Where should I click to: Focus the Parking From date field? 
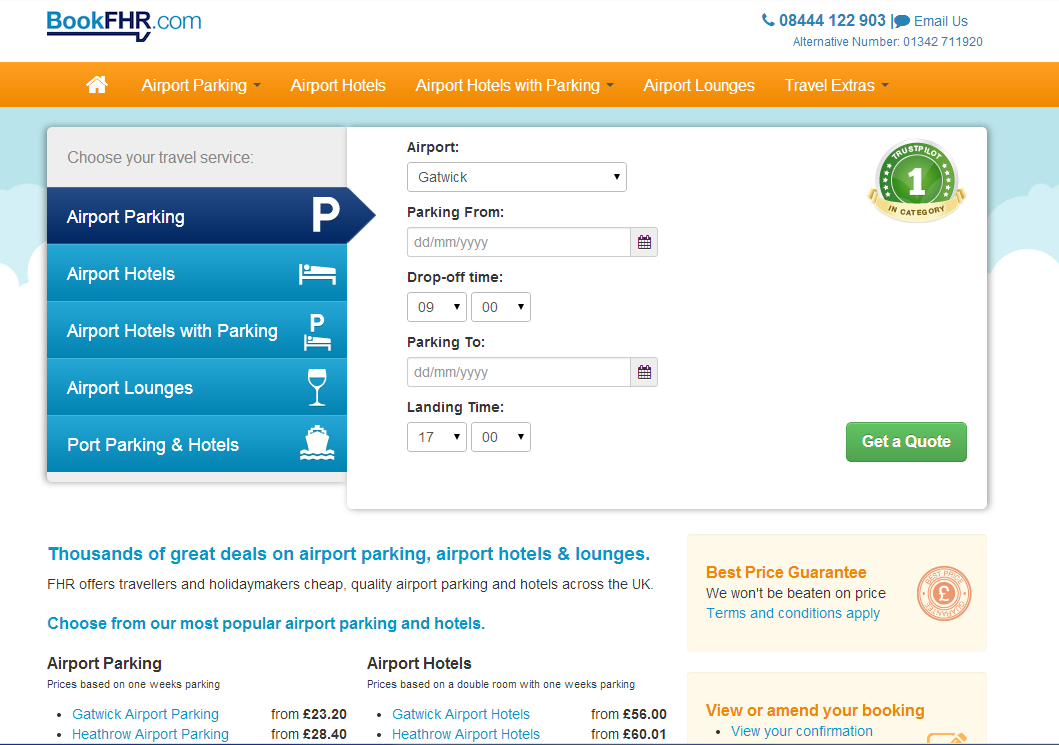tap(519, 242)
